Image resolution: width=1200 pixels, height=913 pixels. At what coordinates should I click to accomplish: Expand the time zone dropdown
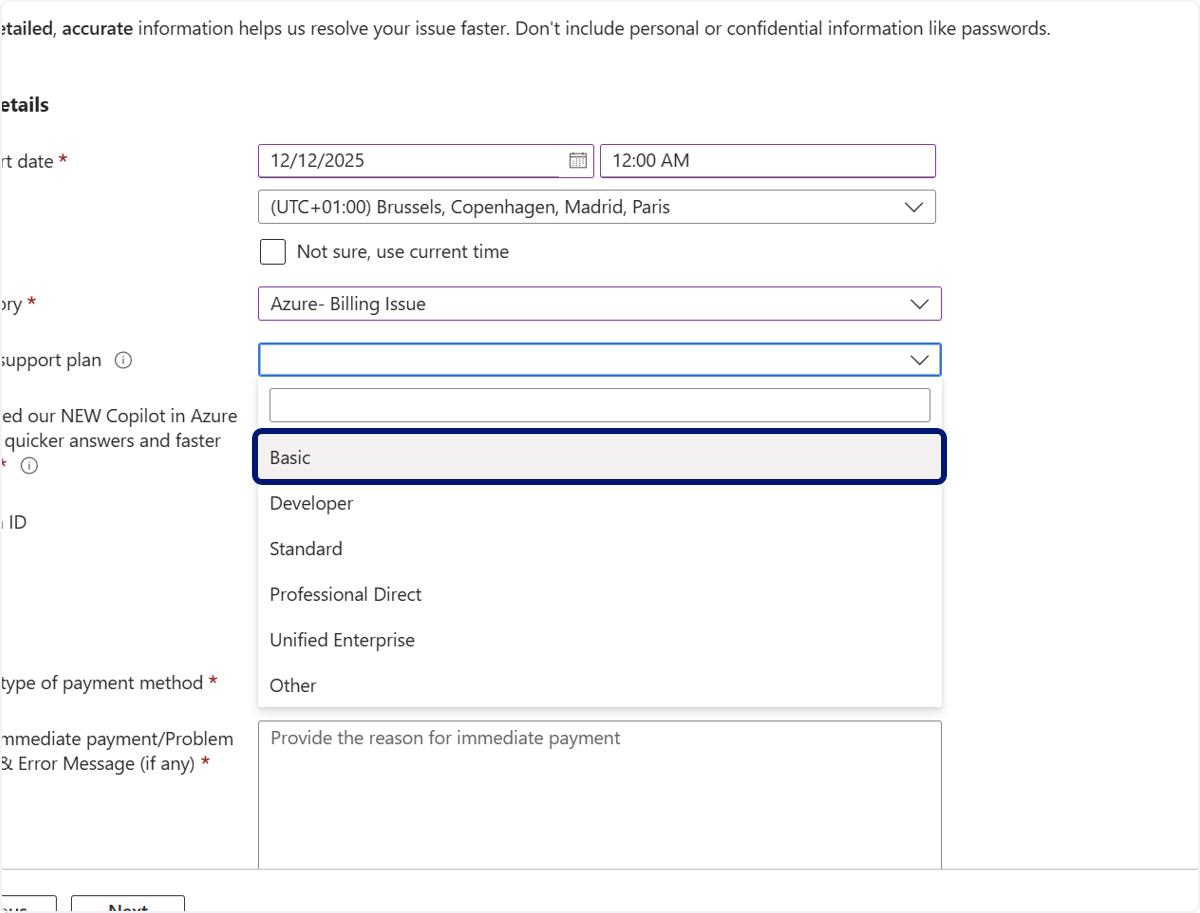click(x=597, y=207)
